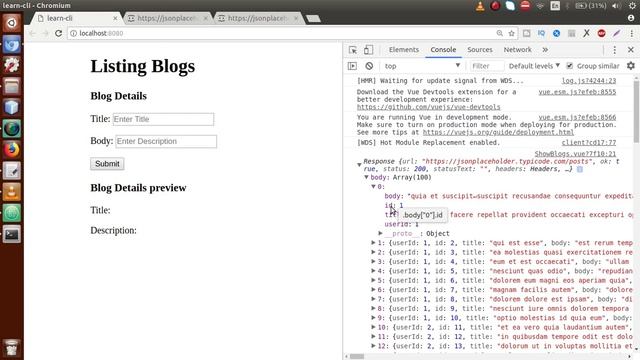The width and height of the screenshot is (640, 360).
Task: Expand array item 12 "dolorum ut in"
Action: 373,346
